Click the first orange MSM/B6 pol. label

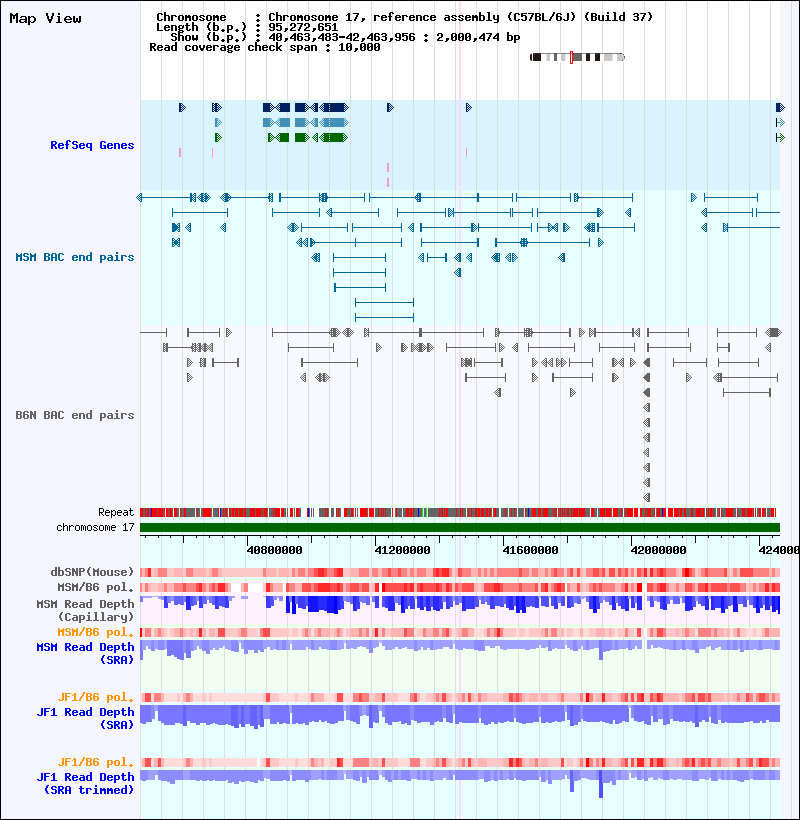tap(96, 632)
